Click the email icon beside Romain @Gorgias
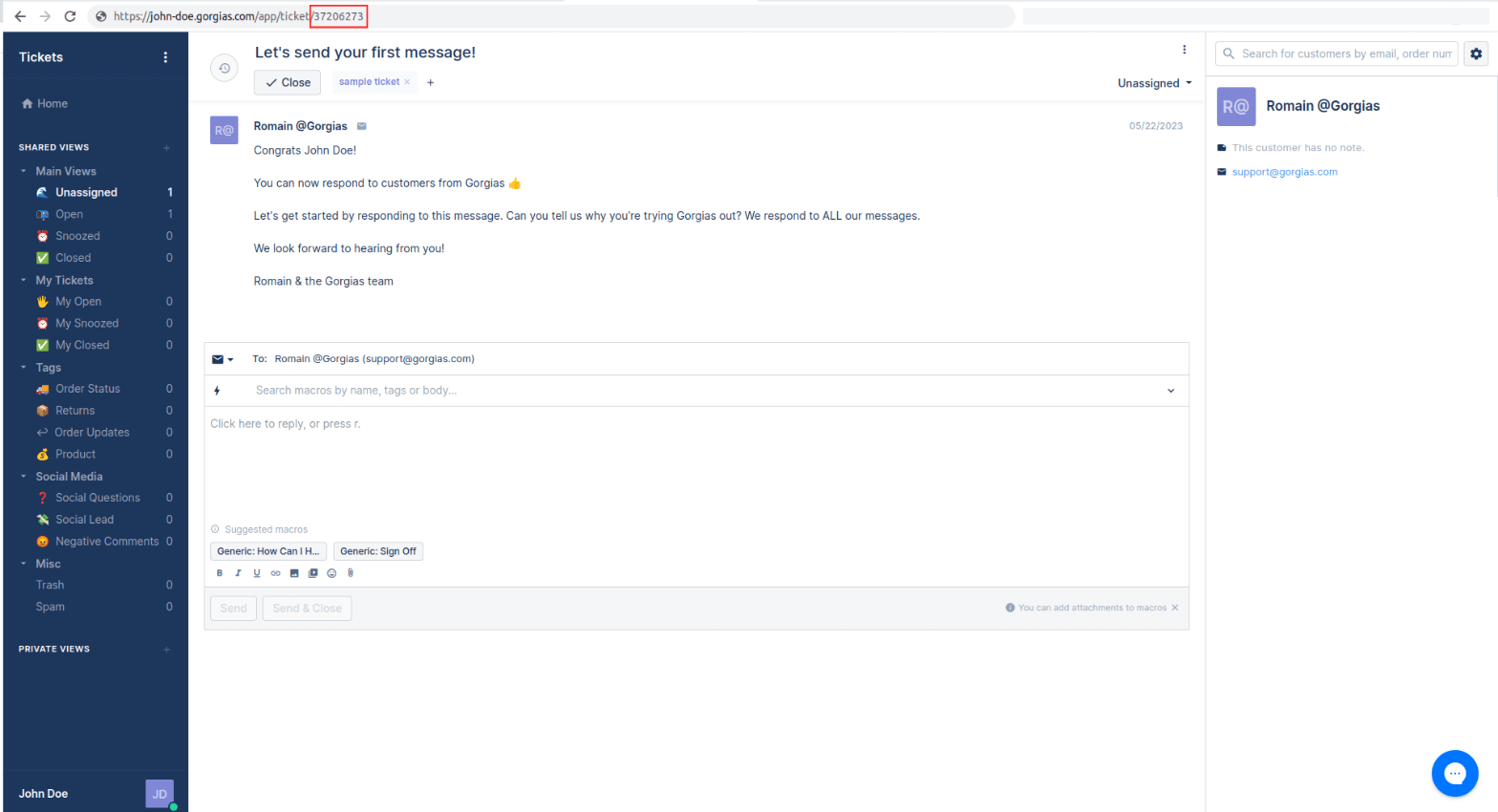The width and height of the screenshot is (1498, 812). coord(362,126)
